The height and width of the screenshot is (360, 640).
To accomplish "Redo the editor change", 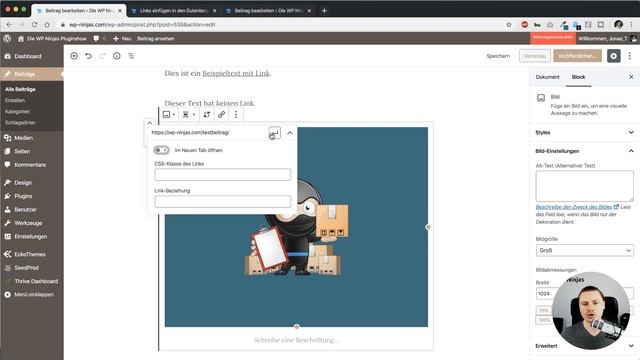I will click(102, 56).
